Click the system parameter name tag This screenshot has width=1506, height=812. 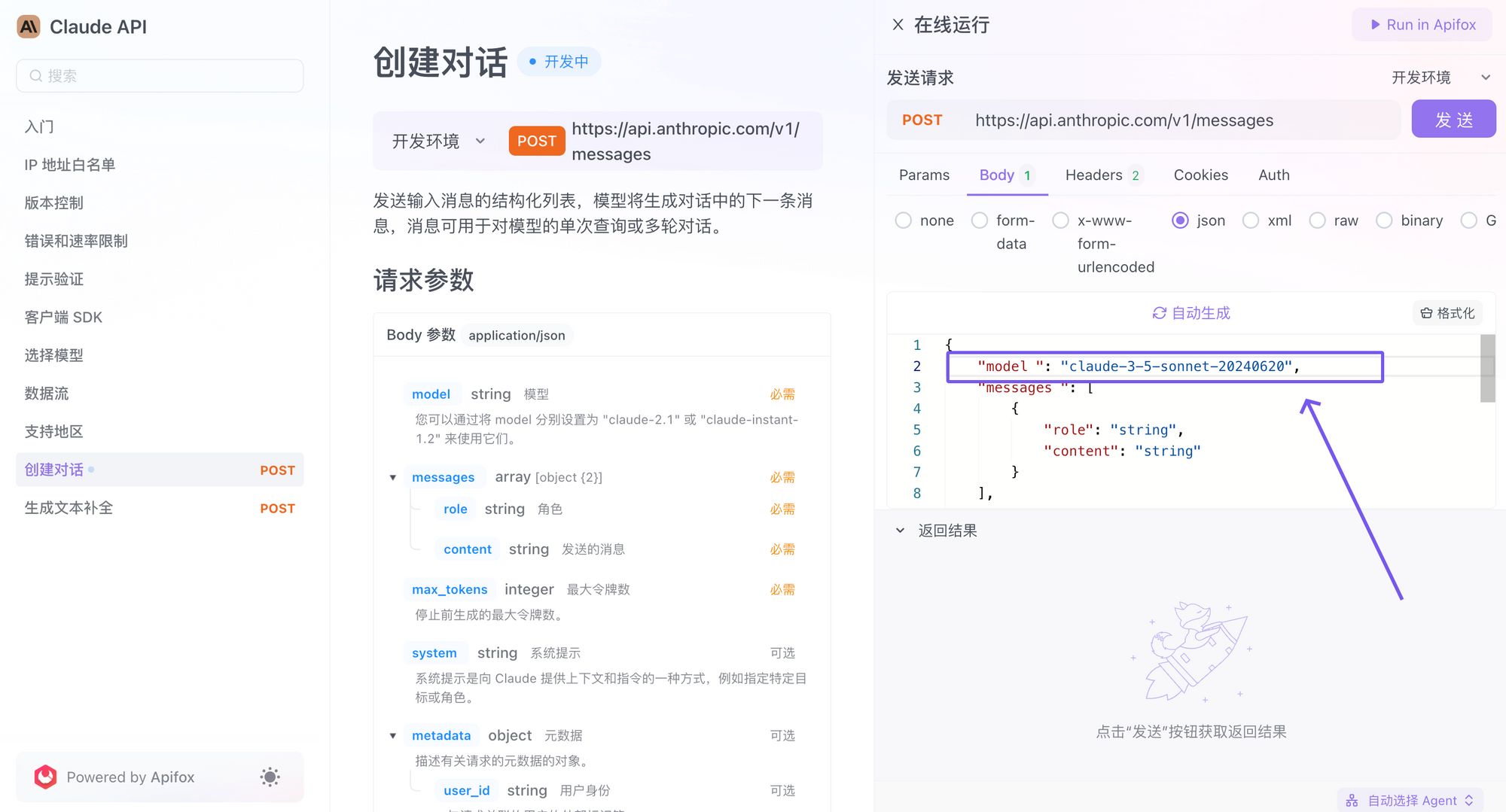(434, 653)
